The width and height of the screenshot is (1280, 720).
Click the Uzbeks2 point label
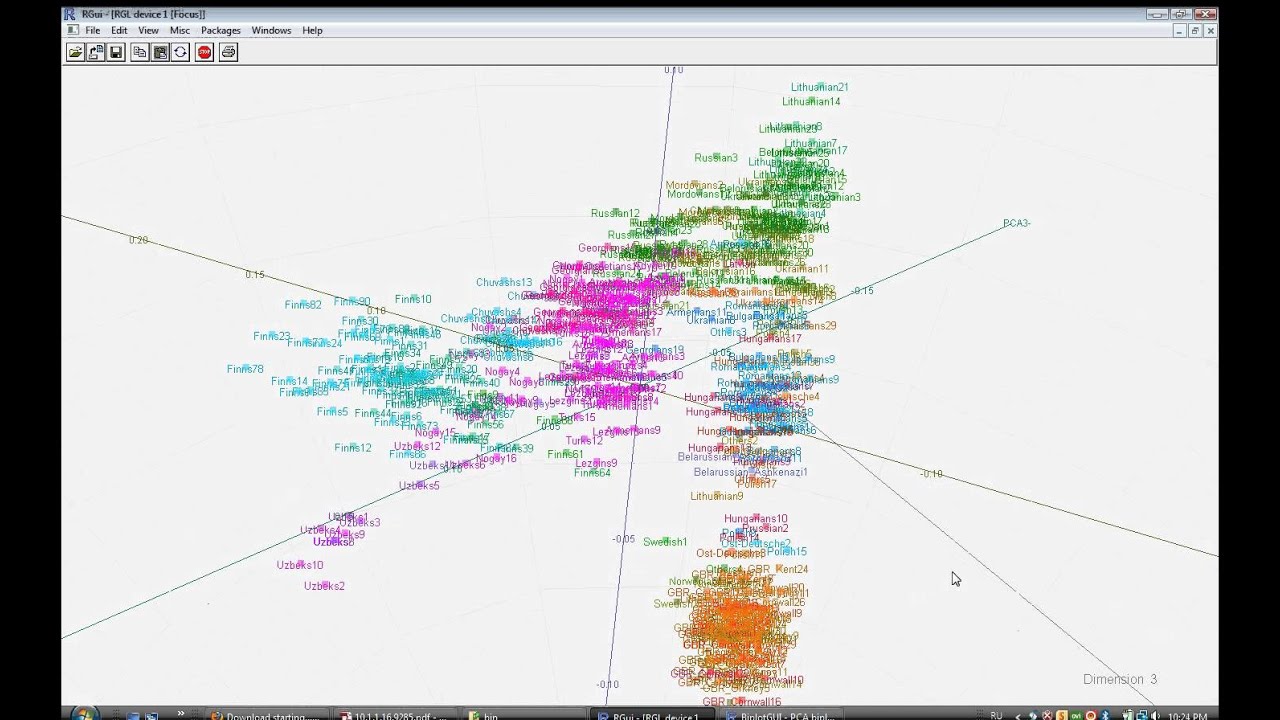click(324, 586)
